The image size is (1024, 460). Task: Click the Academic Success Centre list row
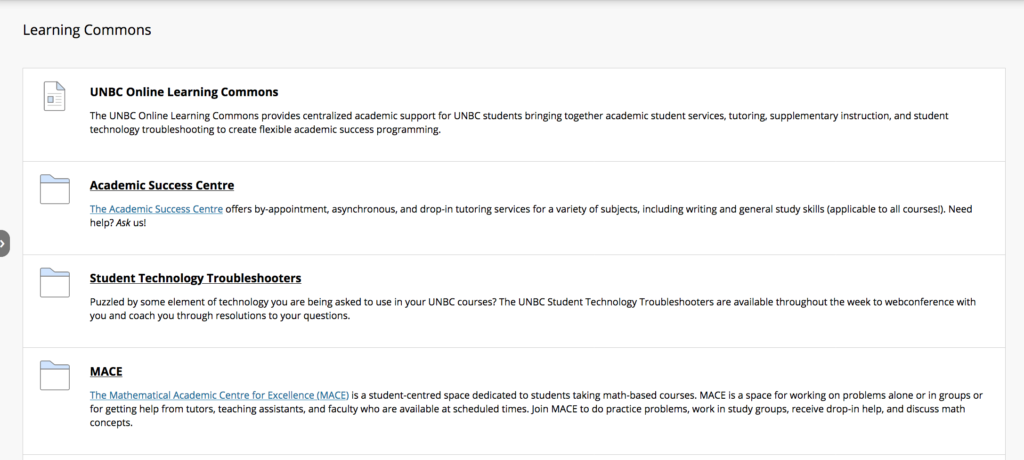pyautogui.click(x=514, y=208)
